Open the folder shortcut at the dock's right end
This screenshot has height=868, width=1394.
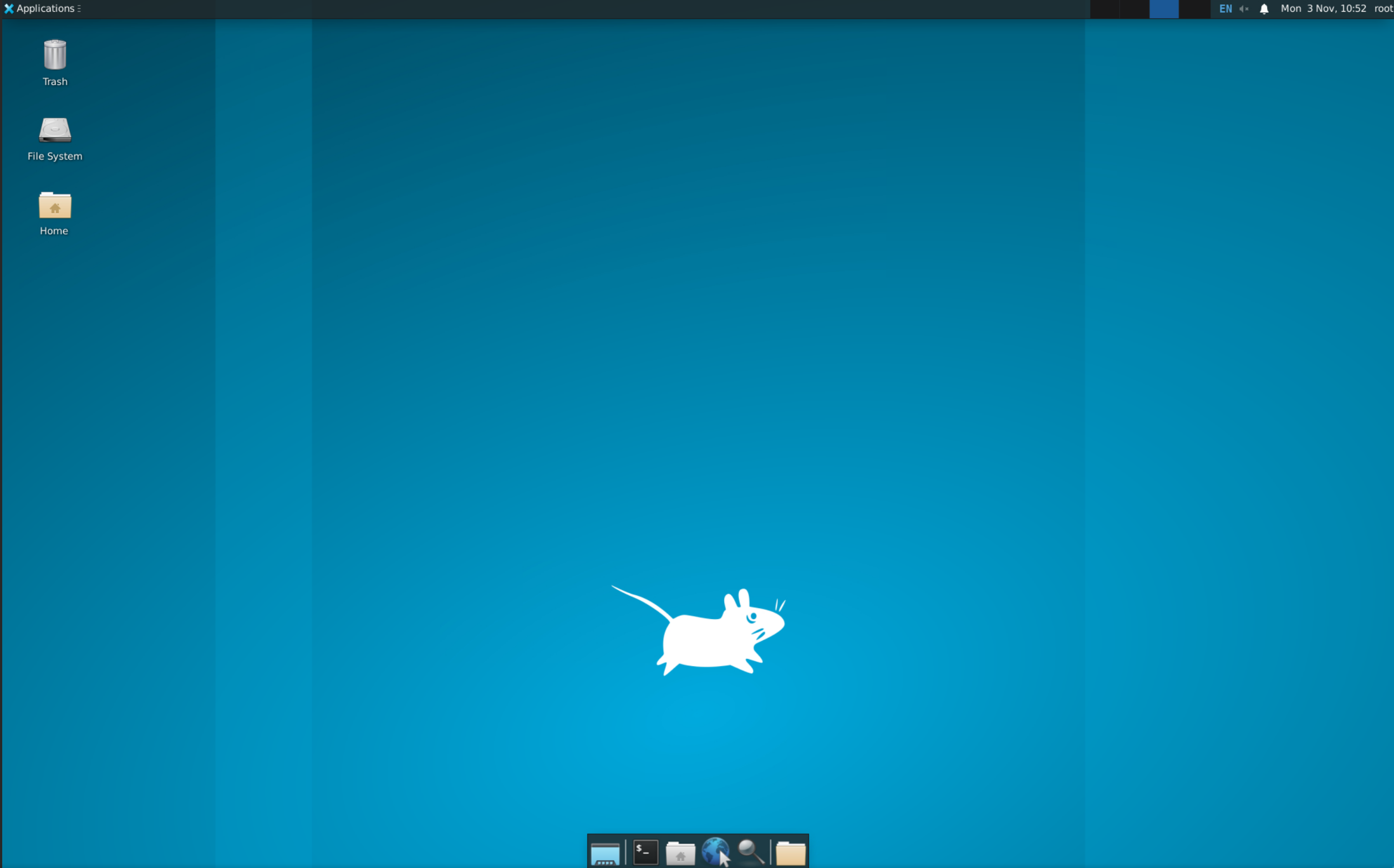pos(791,852)
